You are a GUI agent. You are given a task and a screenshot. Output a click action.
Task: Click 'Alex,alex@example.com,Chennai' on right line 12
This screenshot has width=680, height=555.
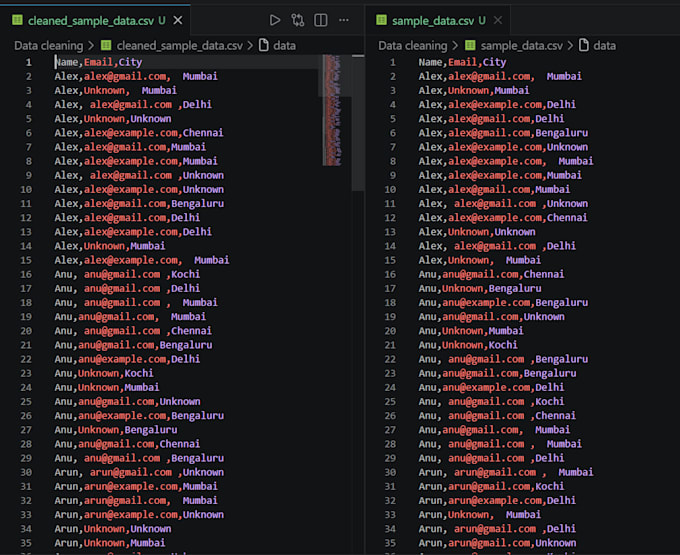(x=503, y=218)
